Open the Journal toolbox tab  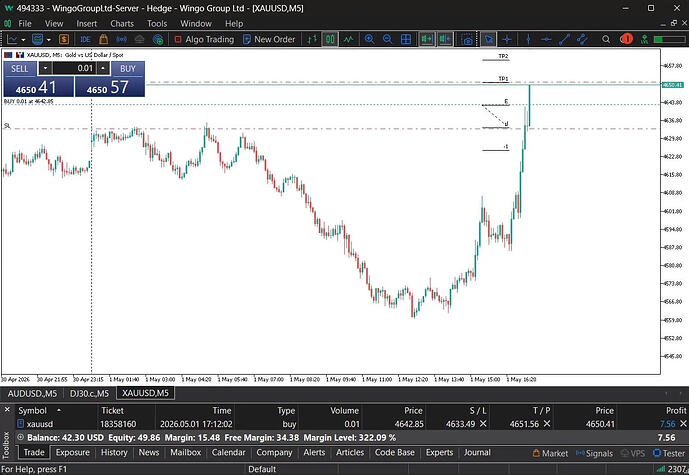click(477, 453)
